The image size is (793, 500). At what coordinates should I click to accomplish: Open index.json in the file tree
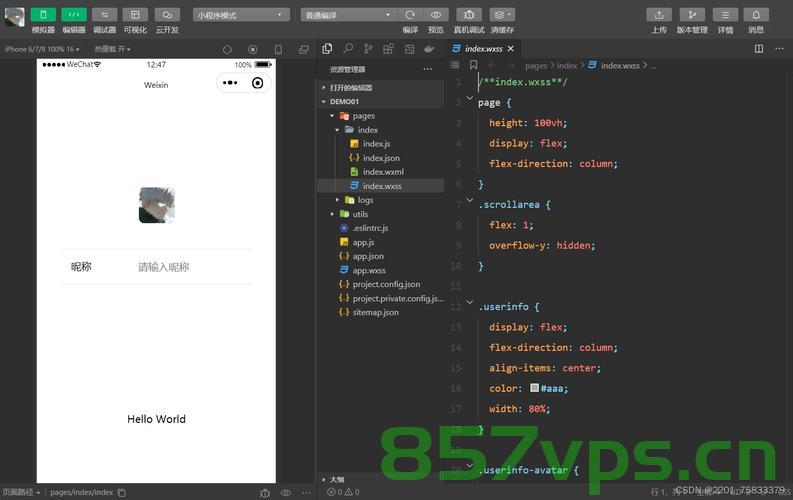(380, 158)
